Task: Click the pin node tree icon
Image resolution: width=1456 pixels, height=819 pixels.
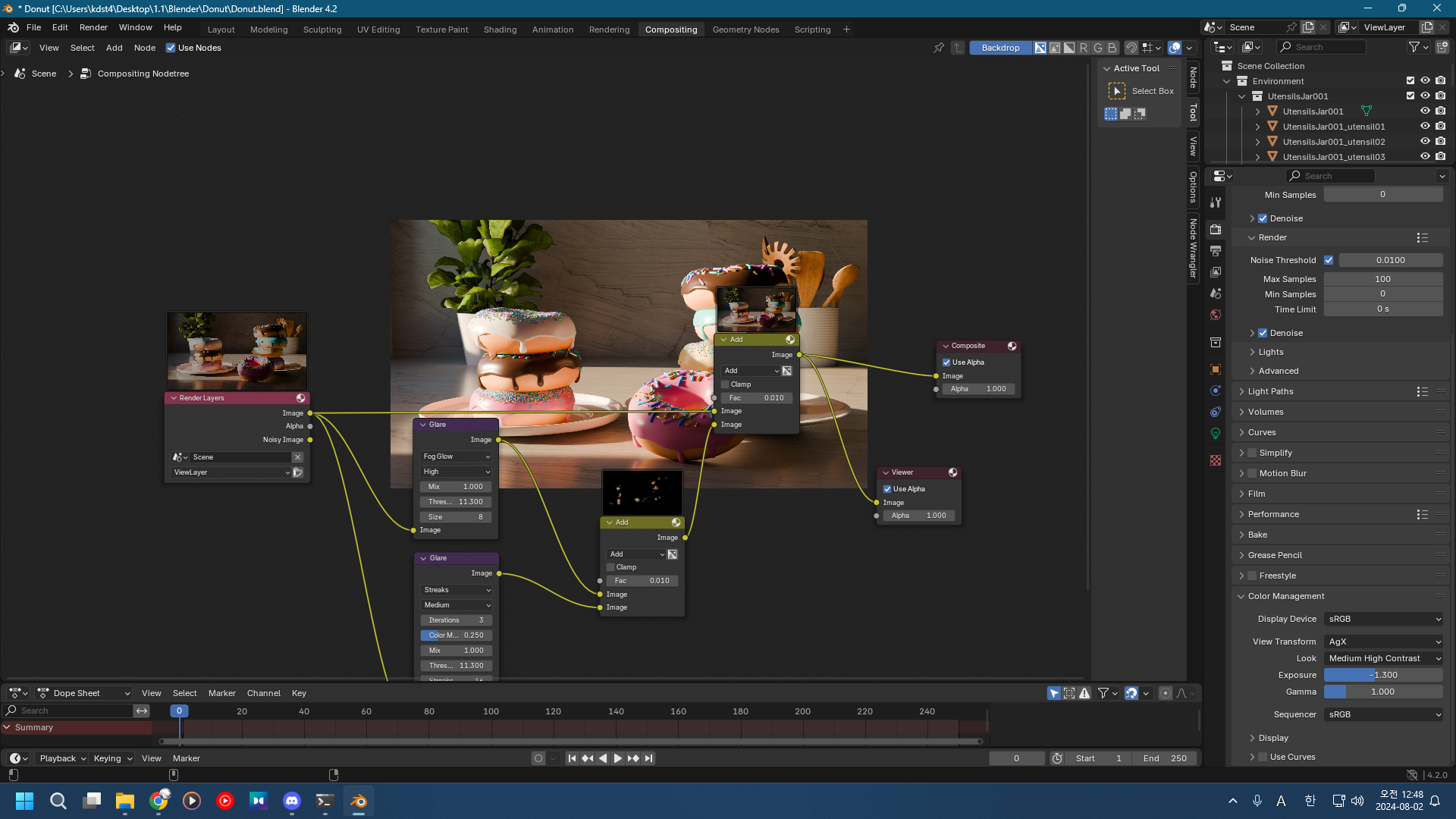Action: coord(939,48)
